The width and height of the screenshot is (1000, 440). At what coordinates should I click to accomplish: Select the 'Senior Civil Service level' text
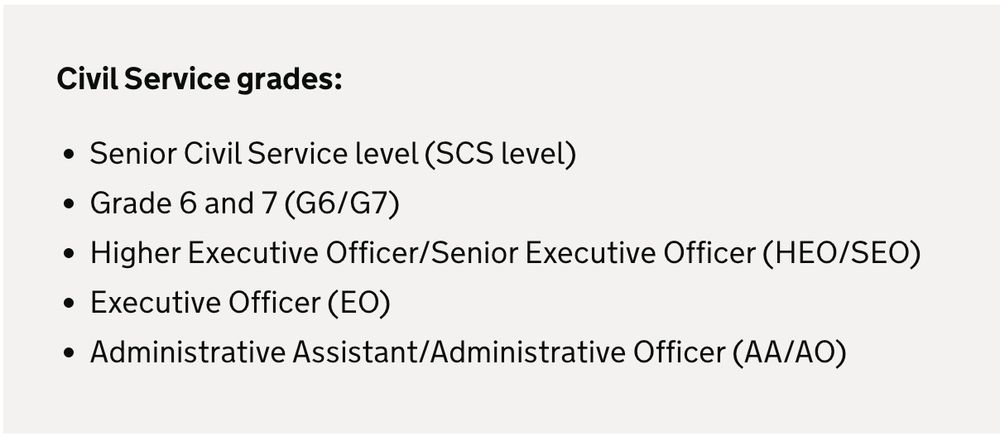(x=254, y=154)
